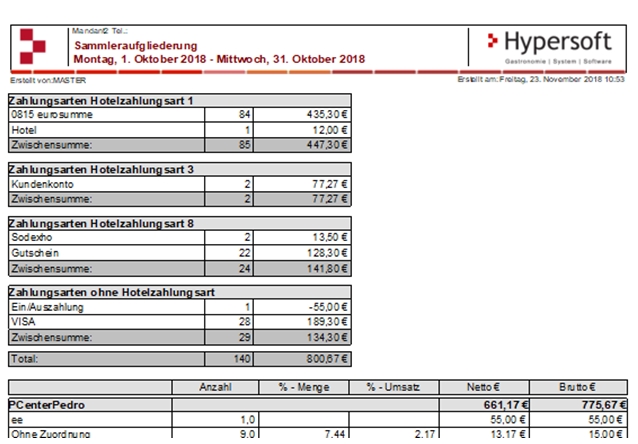Select the Sammleraufgliederung report title
638x444 pixels.
133,46
